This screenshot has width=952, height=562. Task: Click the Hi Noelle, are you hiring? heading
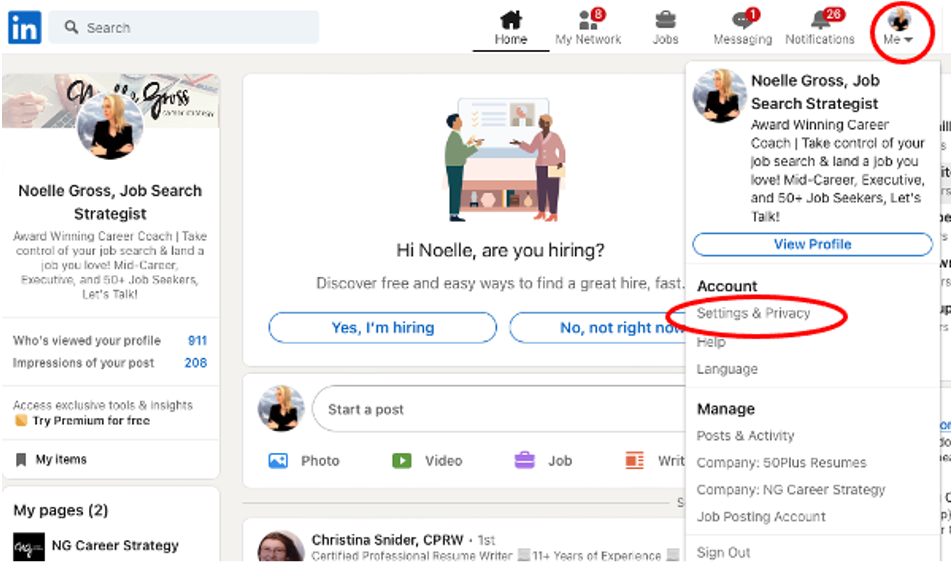(x=500, y=250)
